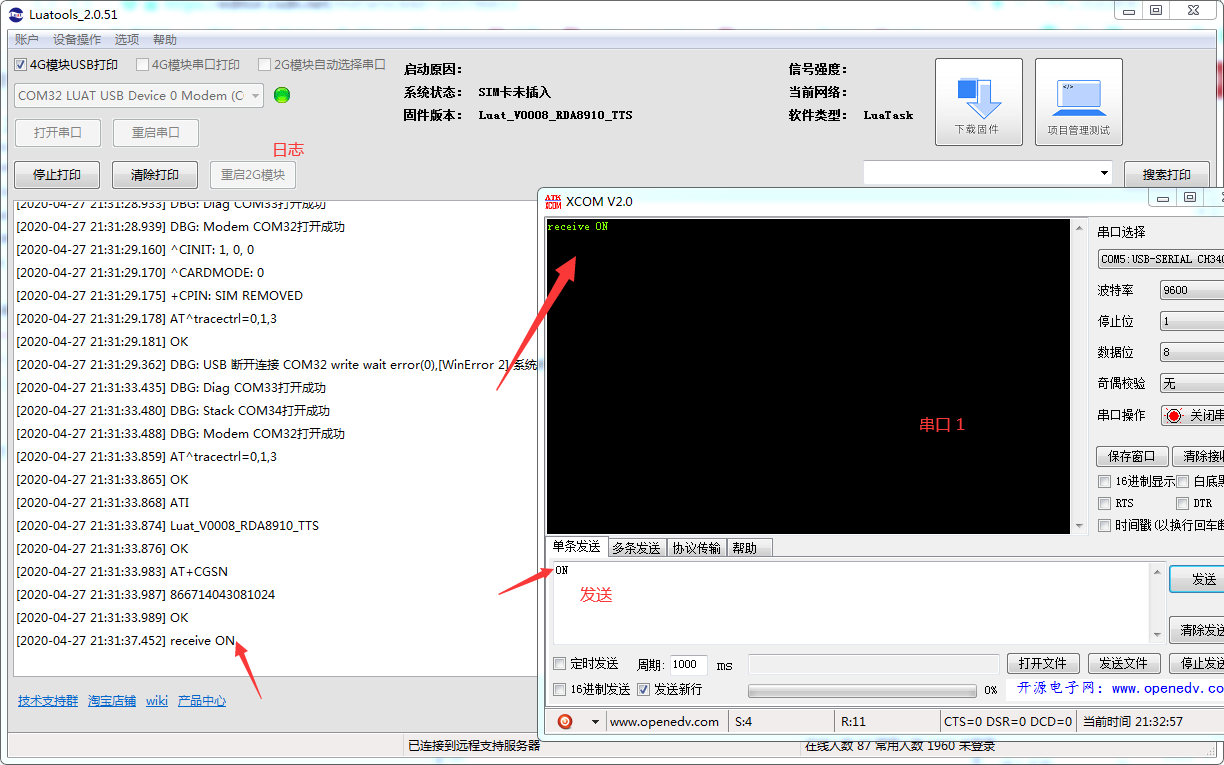Open the 设备操作 menu
Screen dimensions: 1224x765
click(77, 40)
